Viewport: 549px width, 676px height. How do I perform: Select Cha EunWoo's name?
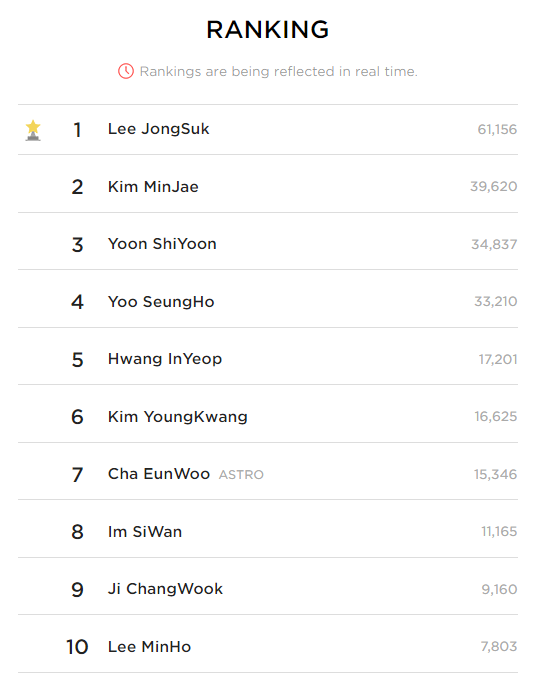coord(159,474)
